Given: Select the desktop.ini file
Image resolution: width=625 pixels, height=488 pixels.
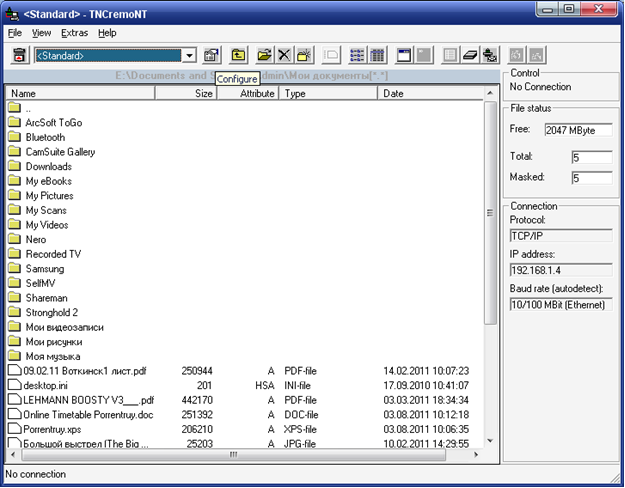Looking at the screenshot, I should tap(47, 385).
